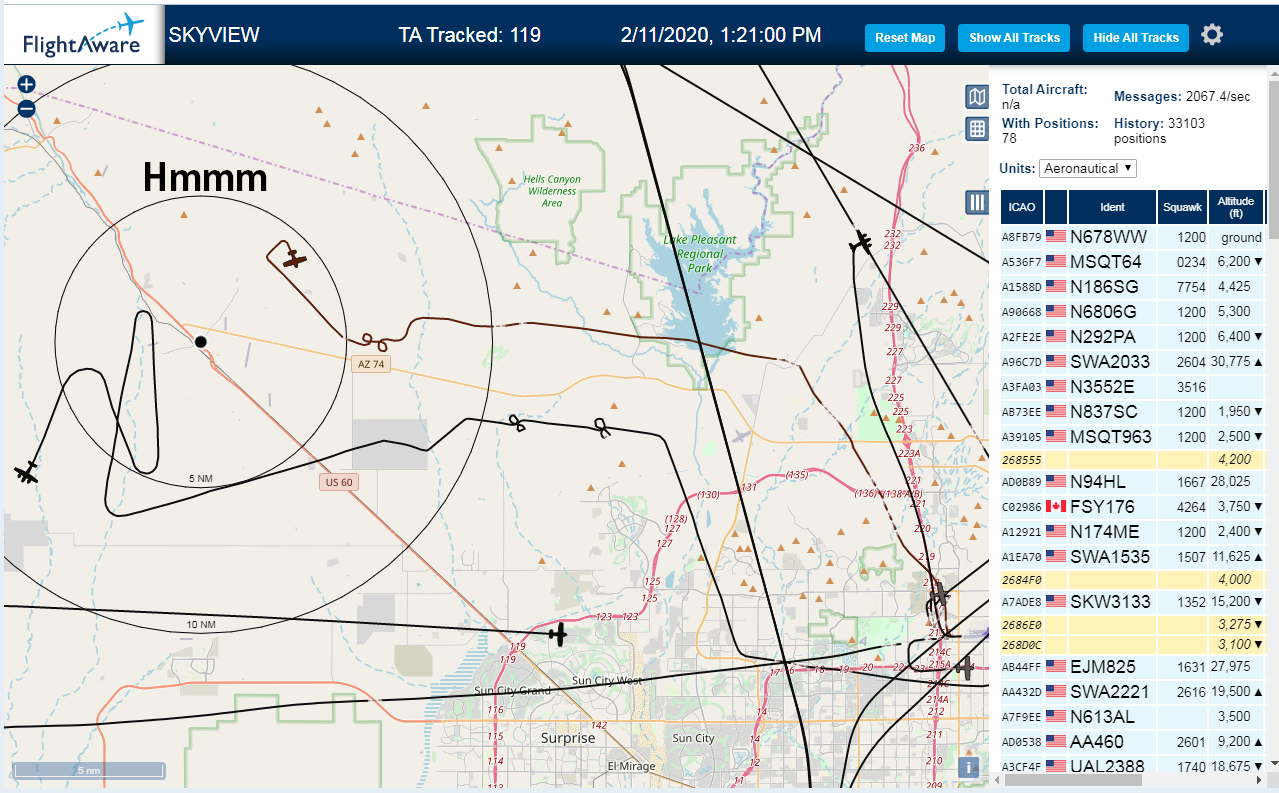This screenshot has height=793, width=1279.
Task: Select the SWA2033 aircraft row
Action: point(1133,362)
